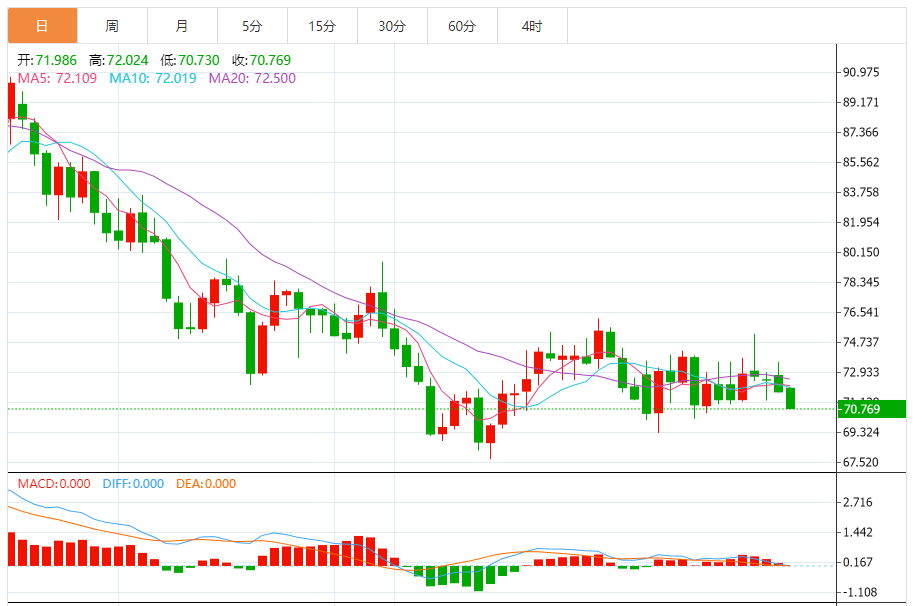Click the 87.366 price axis label

tap(861, 132)
